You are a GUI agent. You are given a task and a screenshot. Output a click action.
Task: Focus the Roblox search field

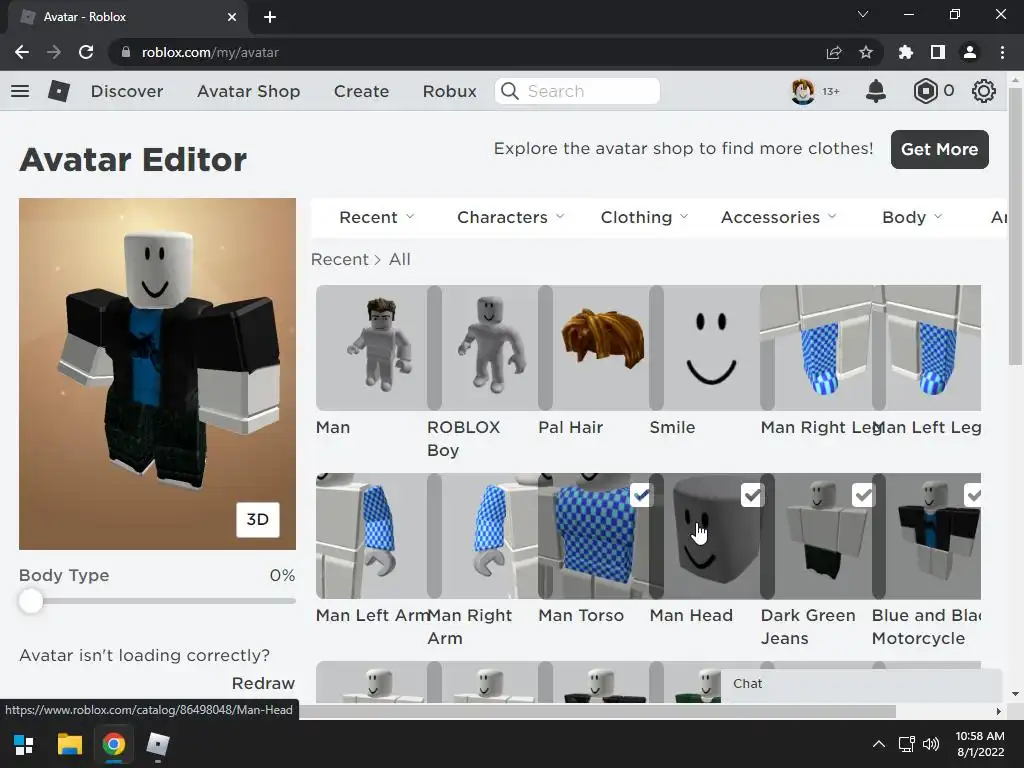(x=577, y=91)
